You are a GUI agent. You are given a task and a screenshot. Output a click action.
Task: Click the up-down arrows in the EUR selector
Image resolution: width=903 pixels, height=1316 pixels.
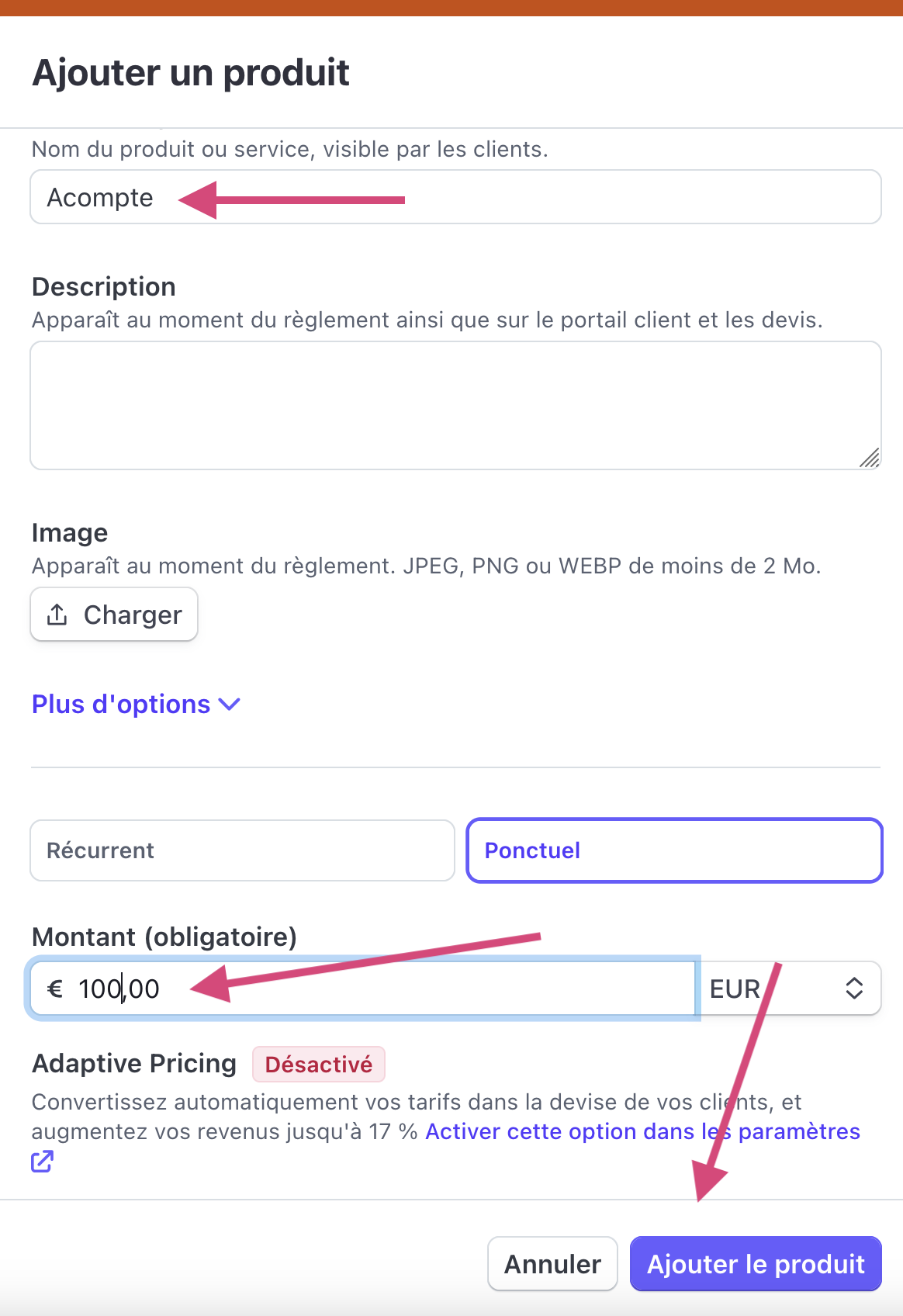click(854, 988)
